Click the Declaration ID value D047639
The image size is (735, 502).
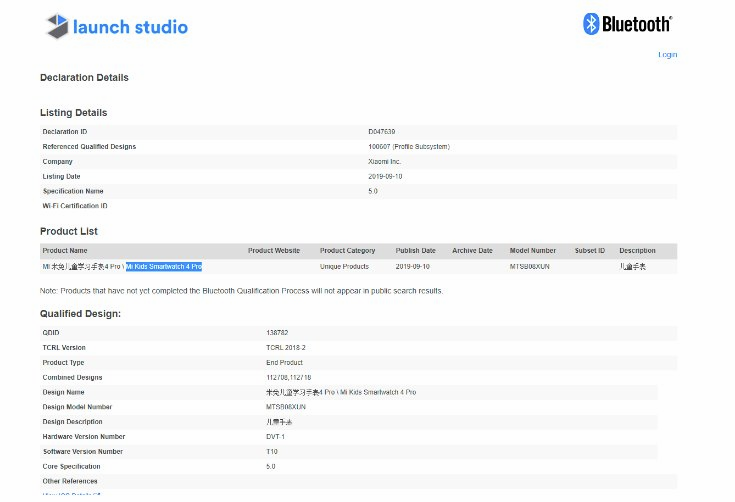pyautogui.click(x=382, y=132)
